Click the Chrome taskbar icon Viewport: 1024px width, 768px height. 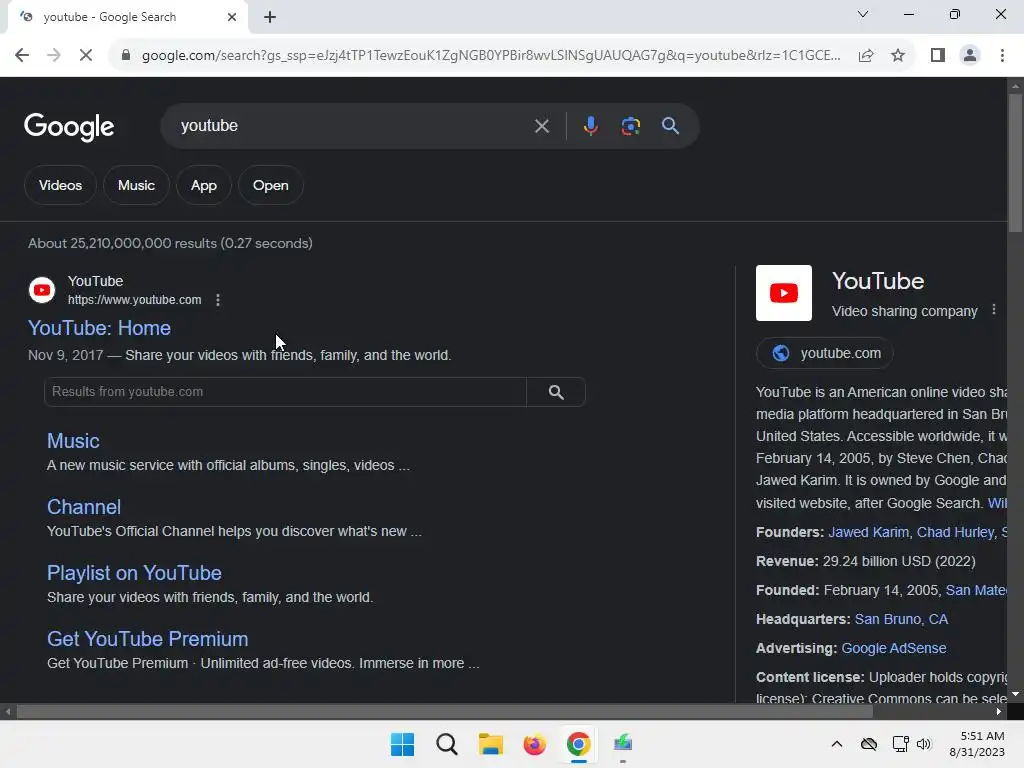coord(579,744)
